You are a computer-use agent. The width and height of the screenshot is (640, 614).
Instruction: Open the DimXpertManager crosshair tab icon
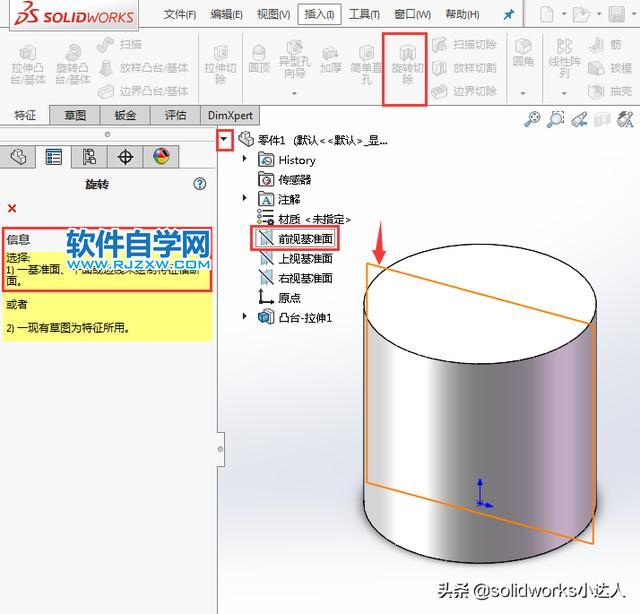pos(125,157)
